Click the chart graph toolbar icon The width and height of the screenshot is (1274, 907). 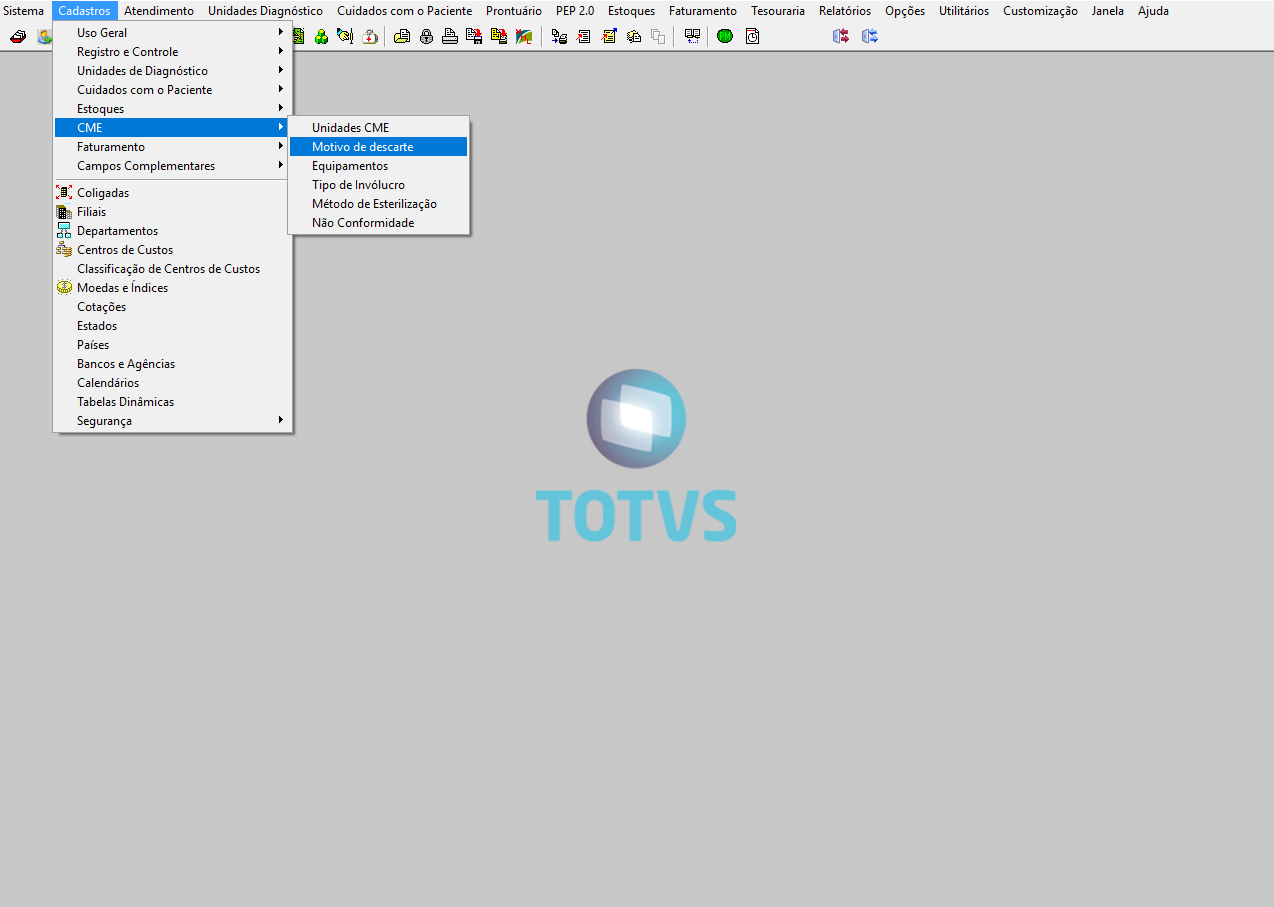[522, 36]
